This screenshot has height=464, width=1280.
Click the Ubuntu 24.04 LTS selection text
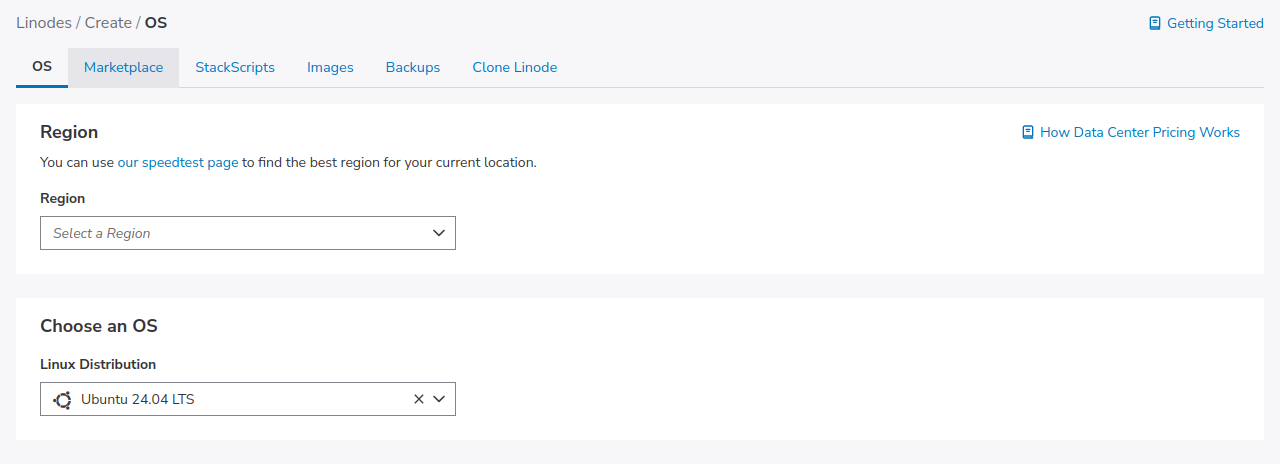138,400
